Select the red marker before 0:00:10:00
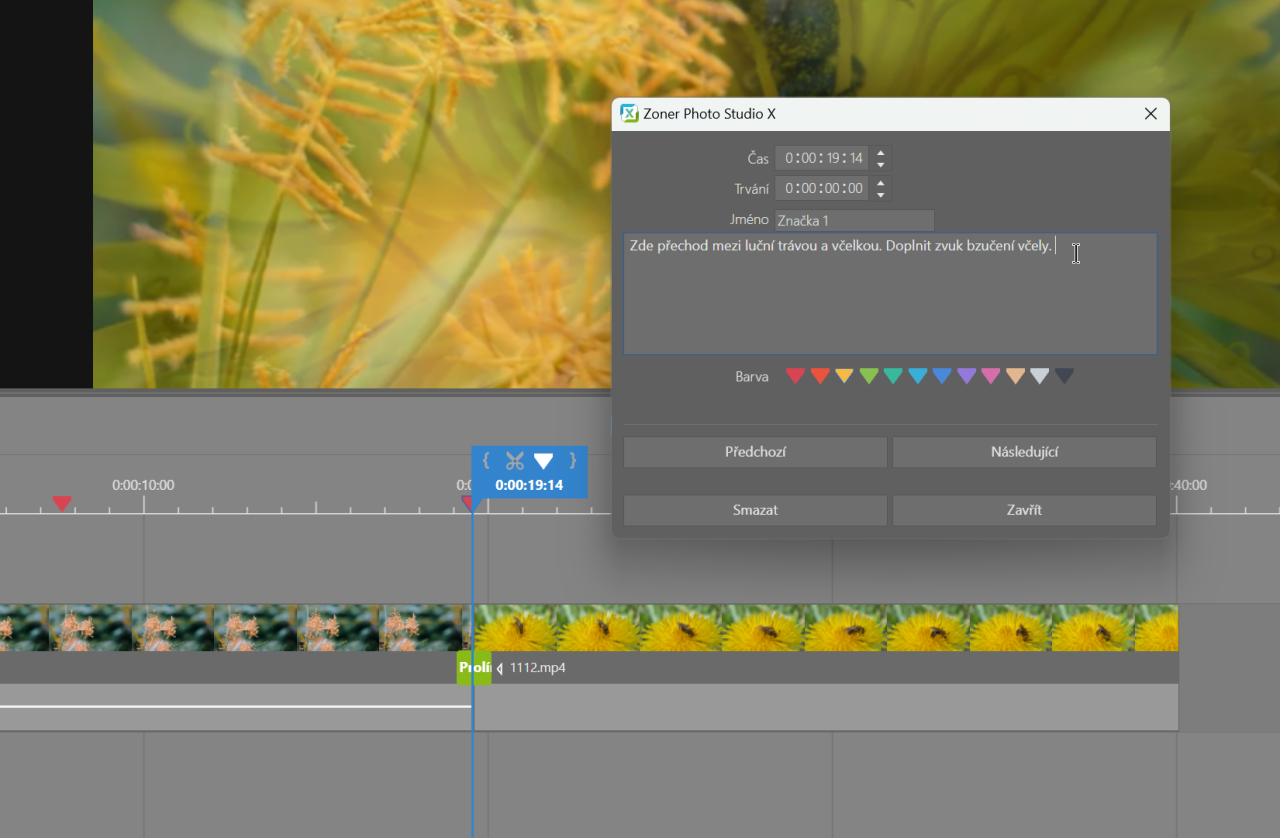Screen dimensions: 1280x838 (62, 503)
